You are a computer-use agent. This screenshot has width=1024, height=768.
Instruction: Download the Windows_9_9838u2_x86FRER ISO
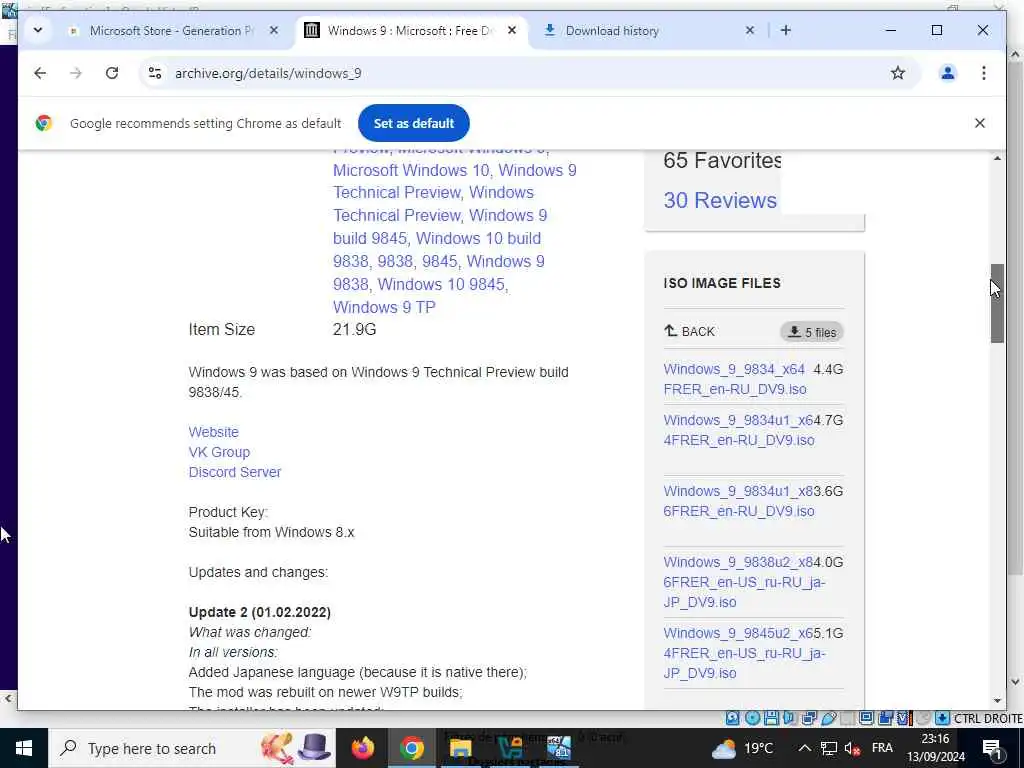coord(744,582)
